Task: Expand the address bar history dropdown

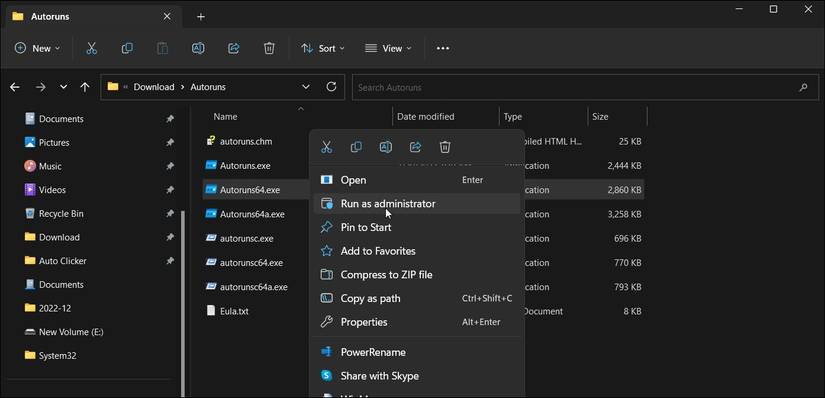Action: pos(306,87)
